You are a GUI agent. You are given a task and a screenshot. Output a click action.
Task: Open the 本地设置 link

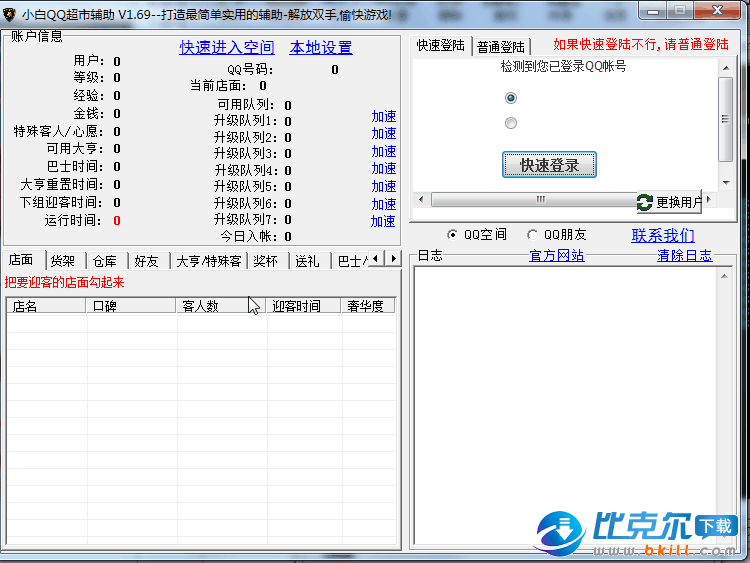coord(321,48)
